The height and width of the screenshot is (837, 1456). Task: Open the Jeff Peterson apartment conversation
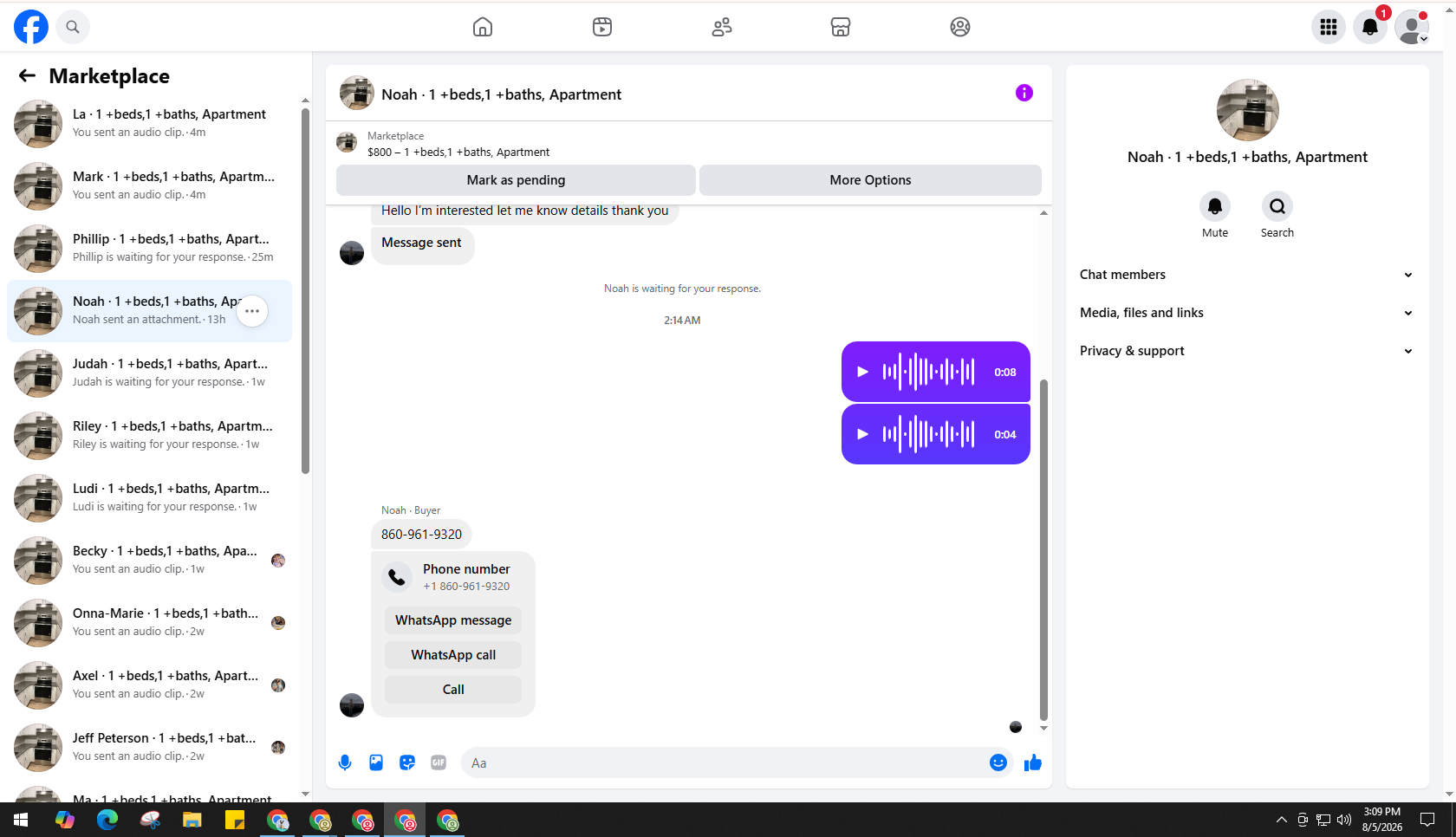(149, 748)
